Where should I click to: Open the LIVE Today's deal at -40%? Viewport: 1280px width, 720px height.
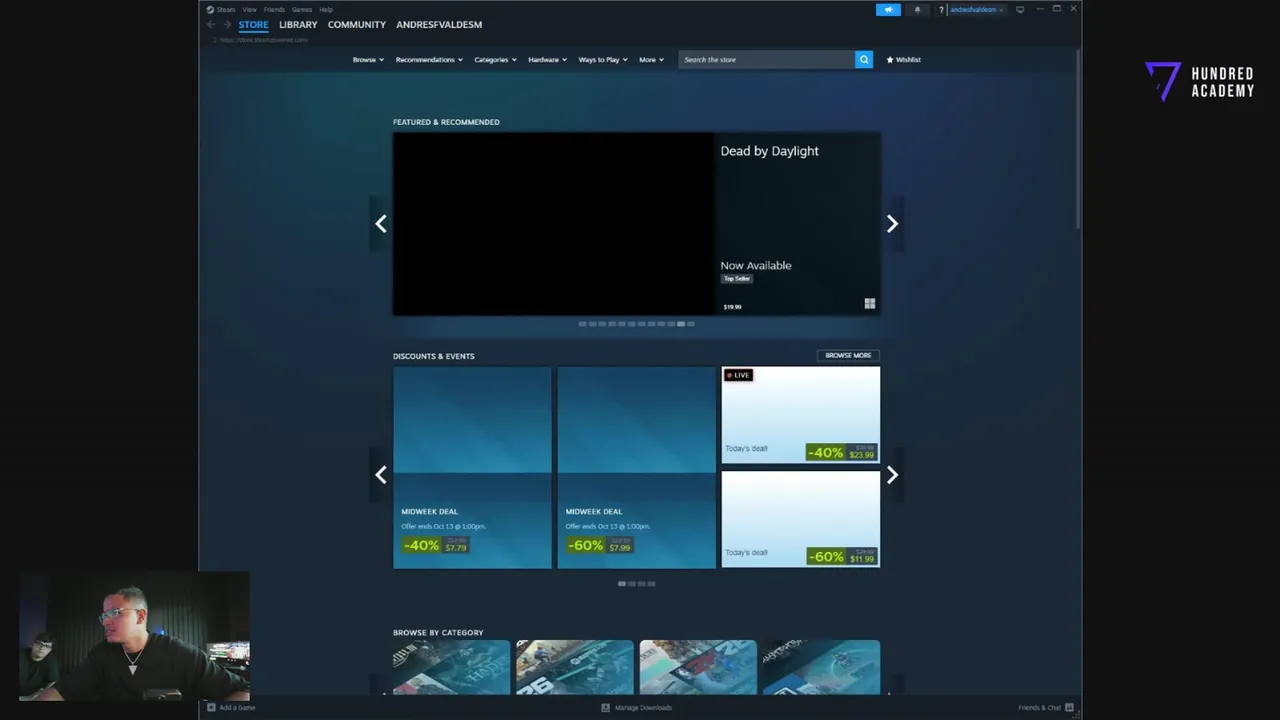[801, 414]
